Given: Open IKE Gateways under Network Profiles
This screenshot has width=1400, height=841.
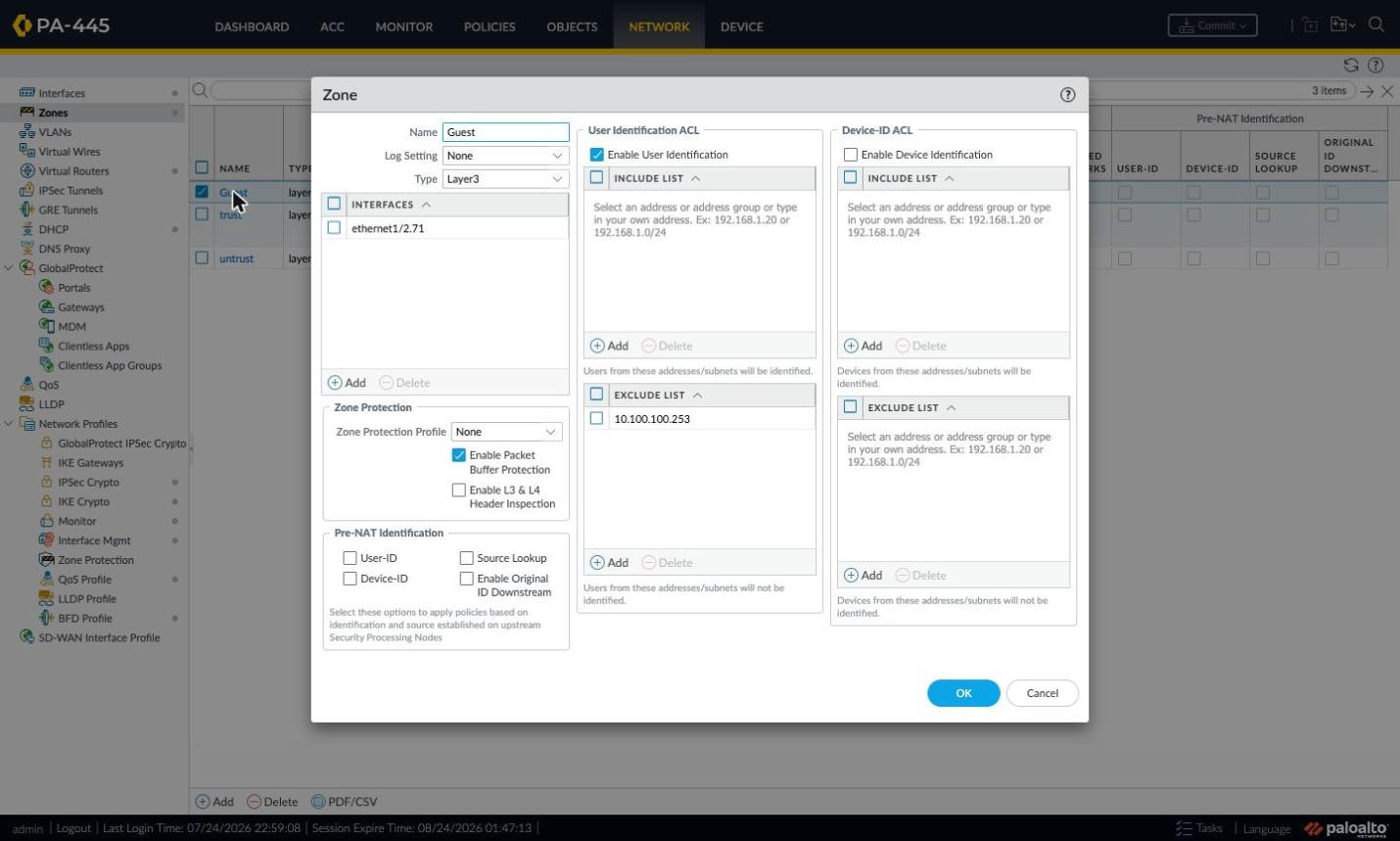Looking at the screenshot, I should click(90, 463).
